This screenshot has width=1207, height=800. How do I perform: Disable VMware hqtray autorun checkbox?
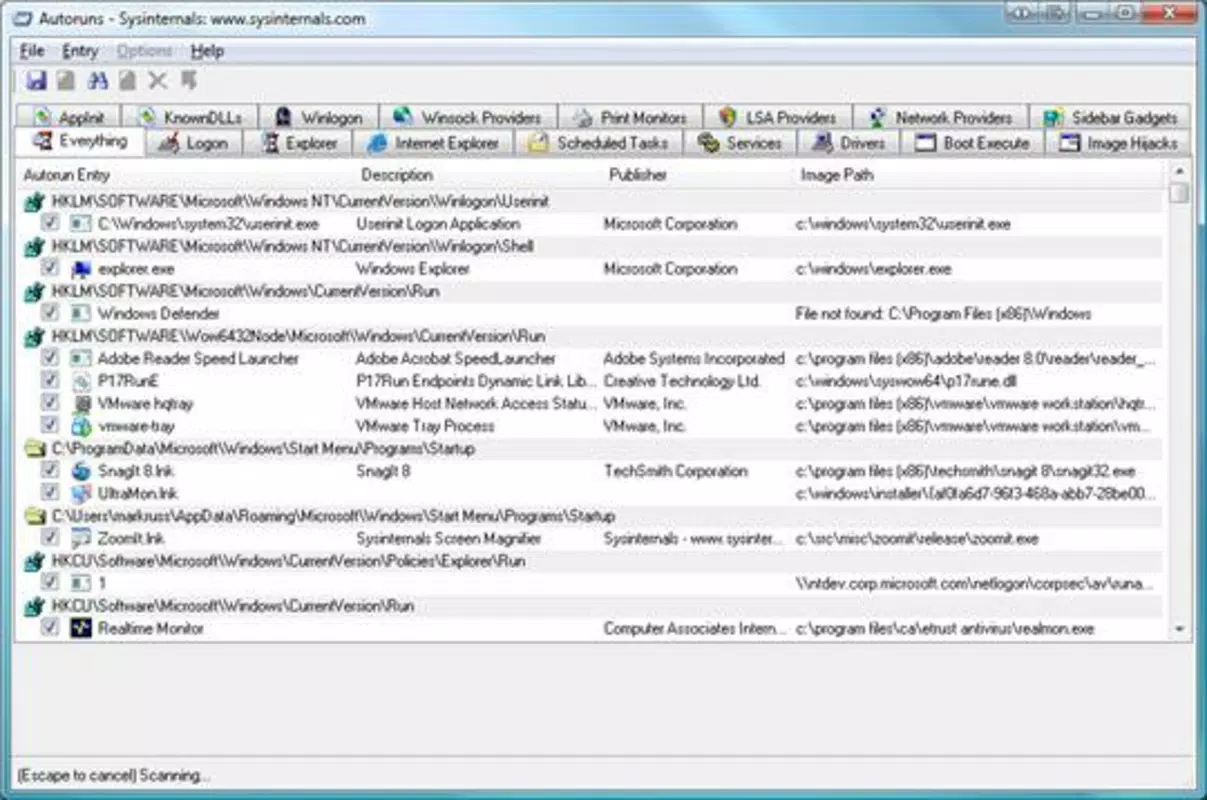pyautogui.click(x=49, y=404)
